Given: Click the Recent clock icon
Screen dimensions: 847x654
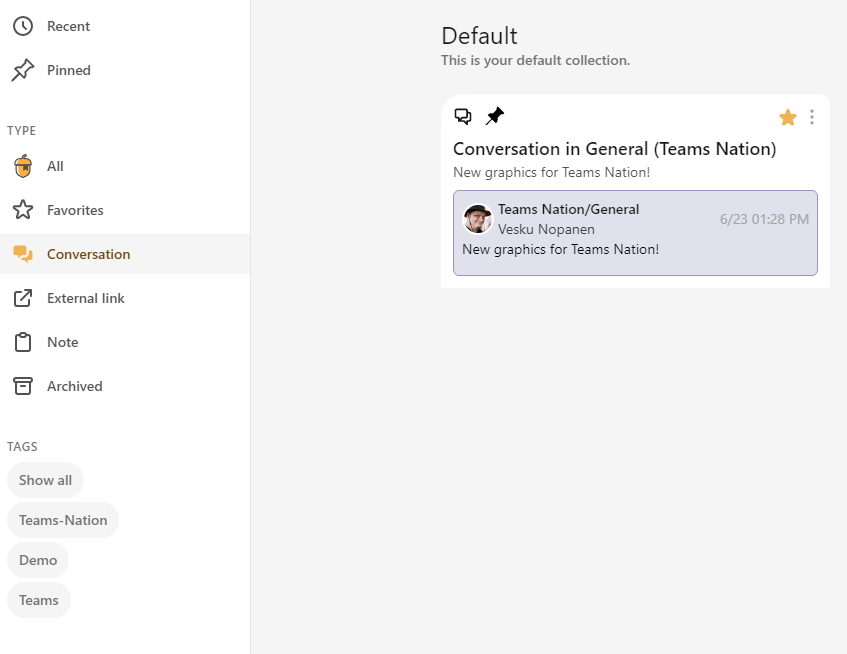Looking at the screenshot, I should point(22,26).
